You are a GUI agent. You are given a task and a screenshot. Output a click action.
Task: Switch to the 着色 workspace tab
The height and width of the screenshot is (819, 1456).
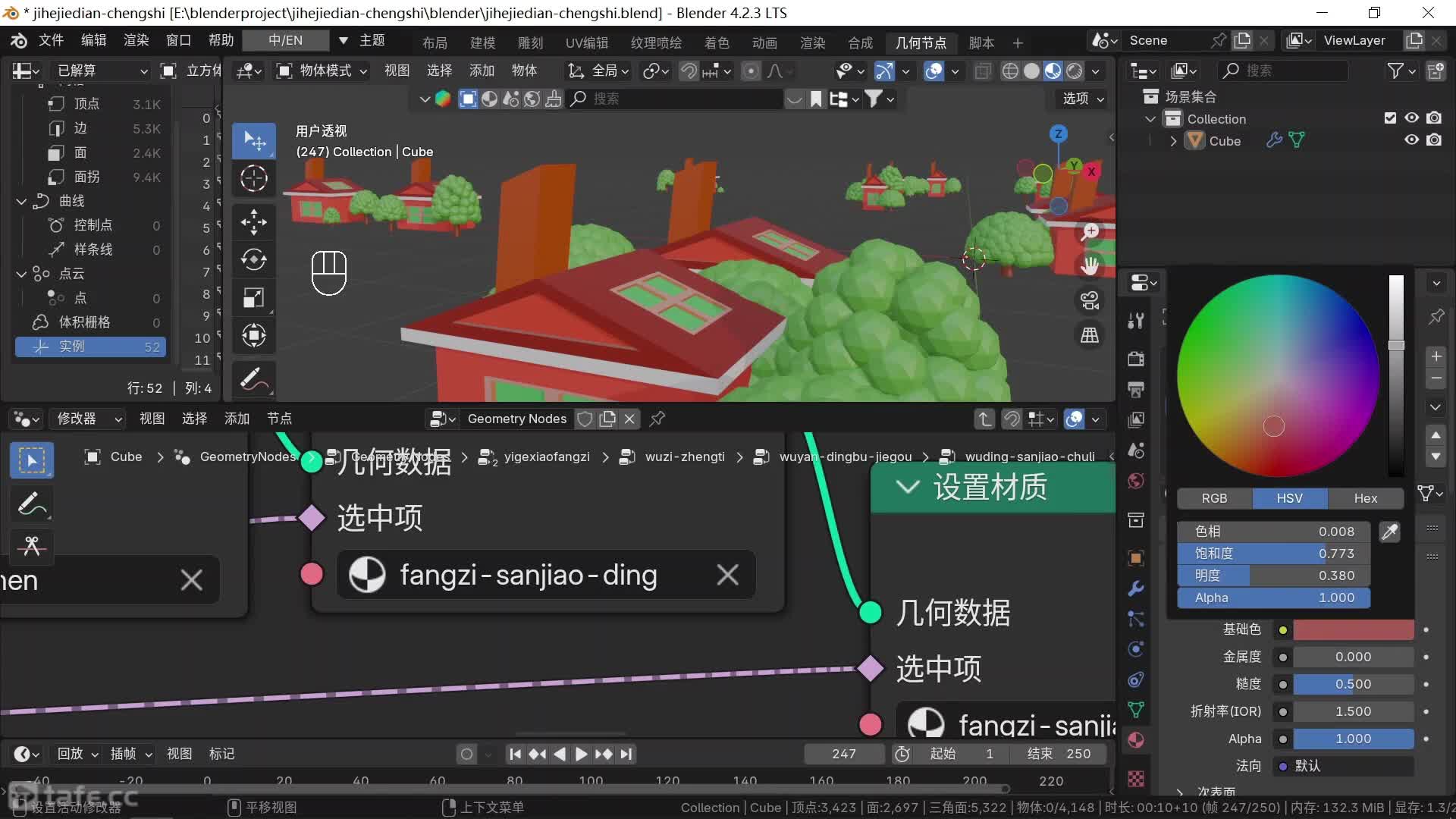pos(716,42)
